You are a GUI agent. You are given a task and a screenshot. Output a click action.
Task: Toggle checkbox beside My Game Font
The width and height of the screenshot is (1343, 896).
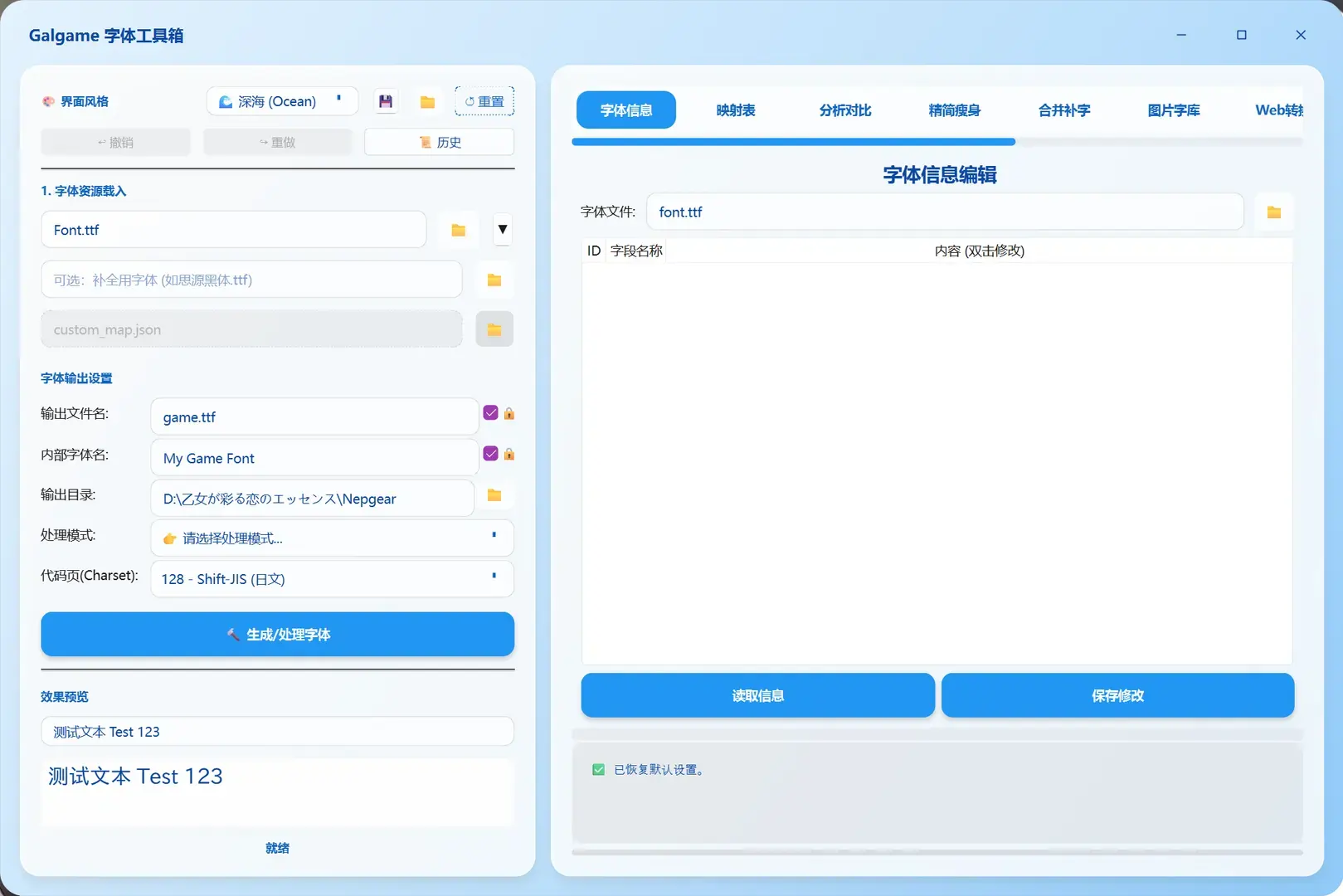pyautogui.click(x=491, y=453)
